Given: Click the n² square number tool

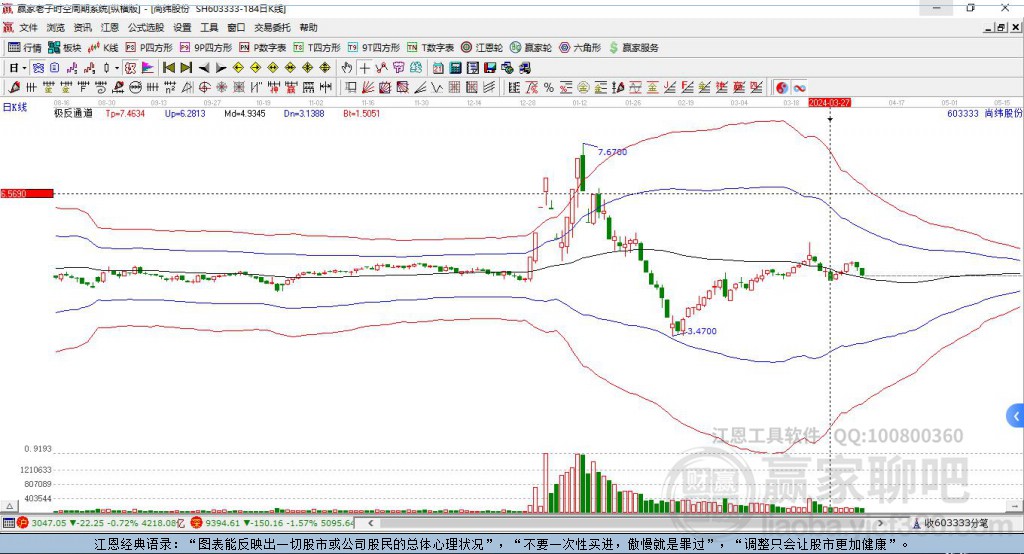Looking at the screenshot, I should tap(170, 88).
